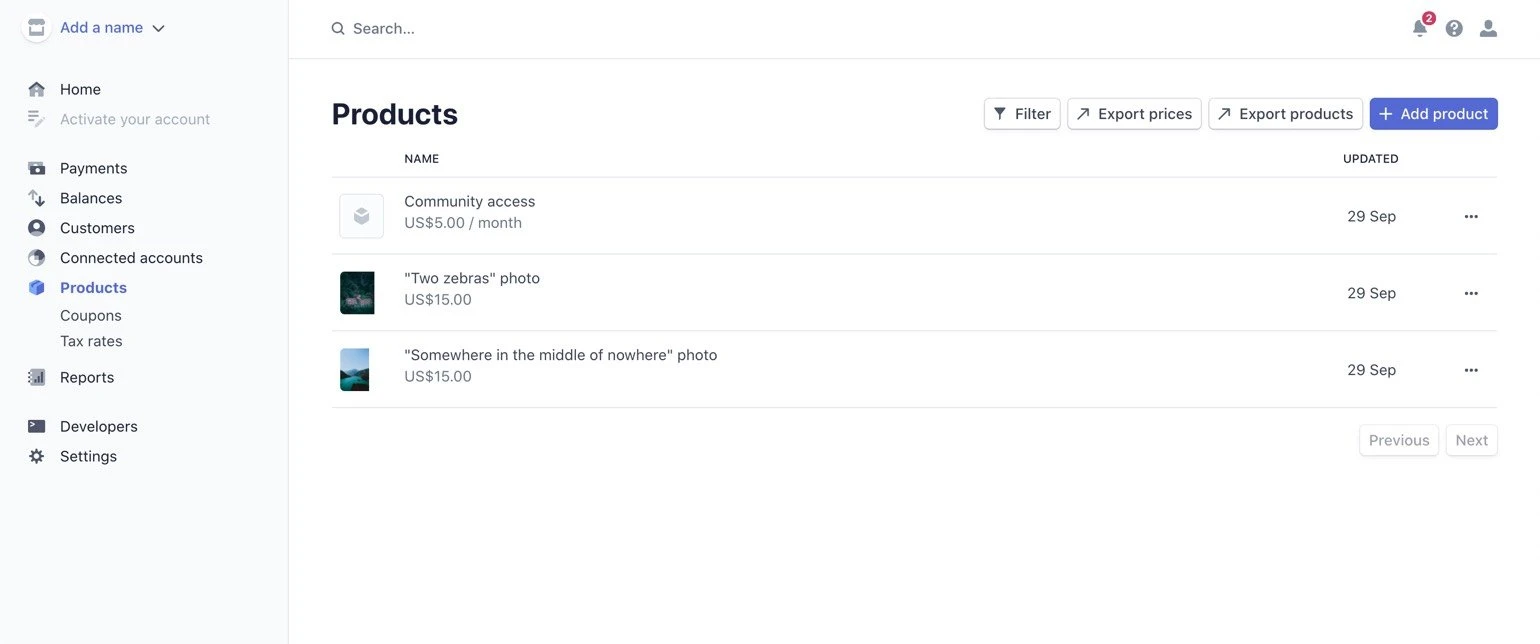The height and width of the screenshot is (644, 1540).
Task: Click the Settings gear icon
Action: (37, 456)
